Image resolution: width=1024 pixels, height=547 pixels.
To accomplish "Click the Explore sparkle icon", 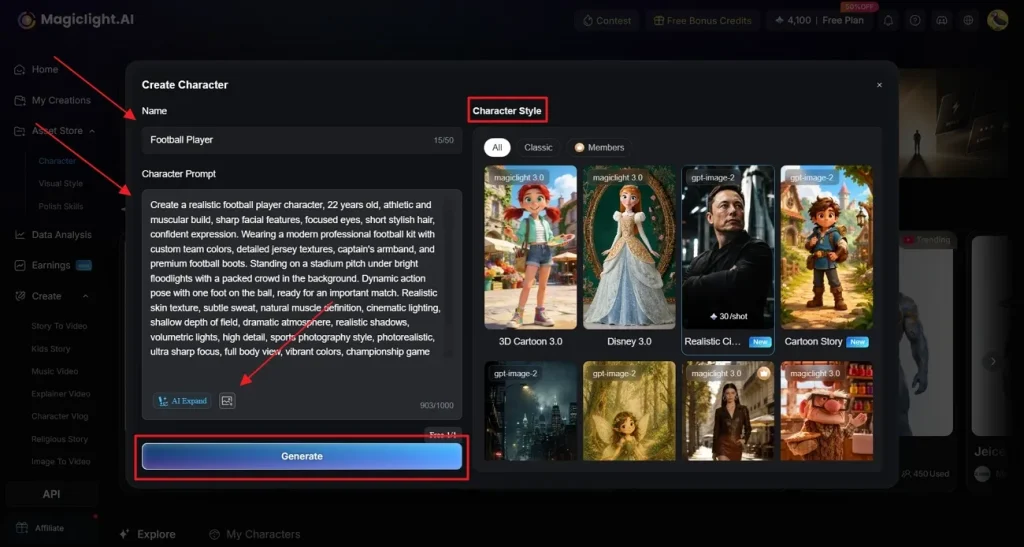I will pyautogui.click(x=124, y=534).
